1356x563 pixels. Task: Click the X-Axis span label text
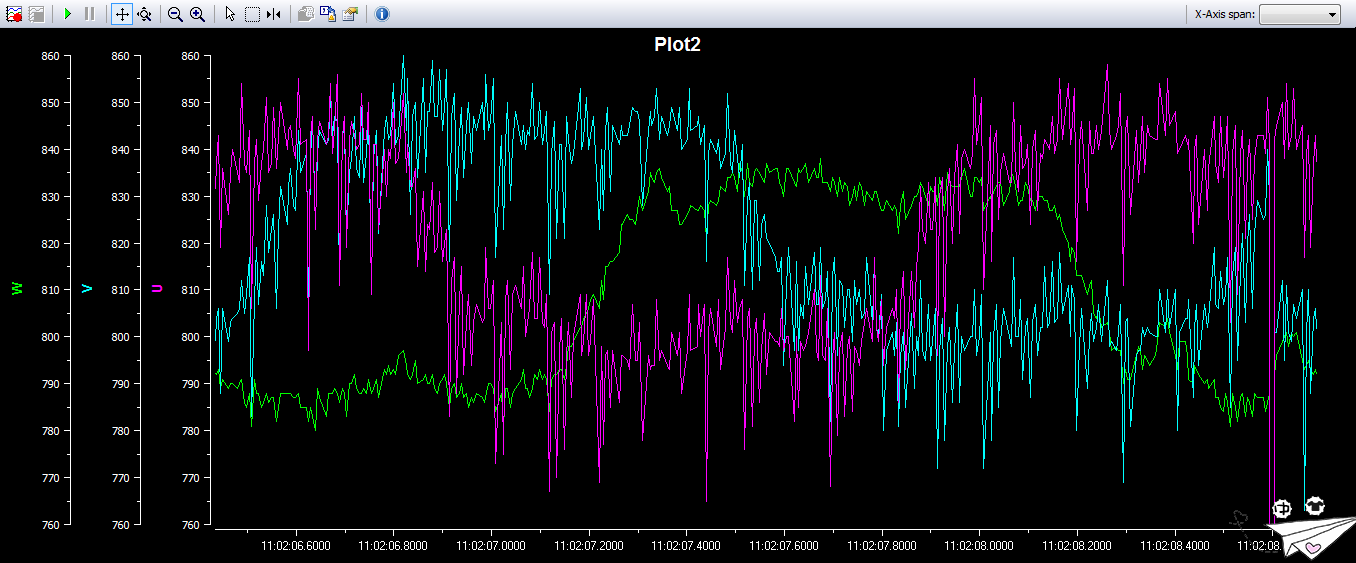click(1224, 14)
